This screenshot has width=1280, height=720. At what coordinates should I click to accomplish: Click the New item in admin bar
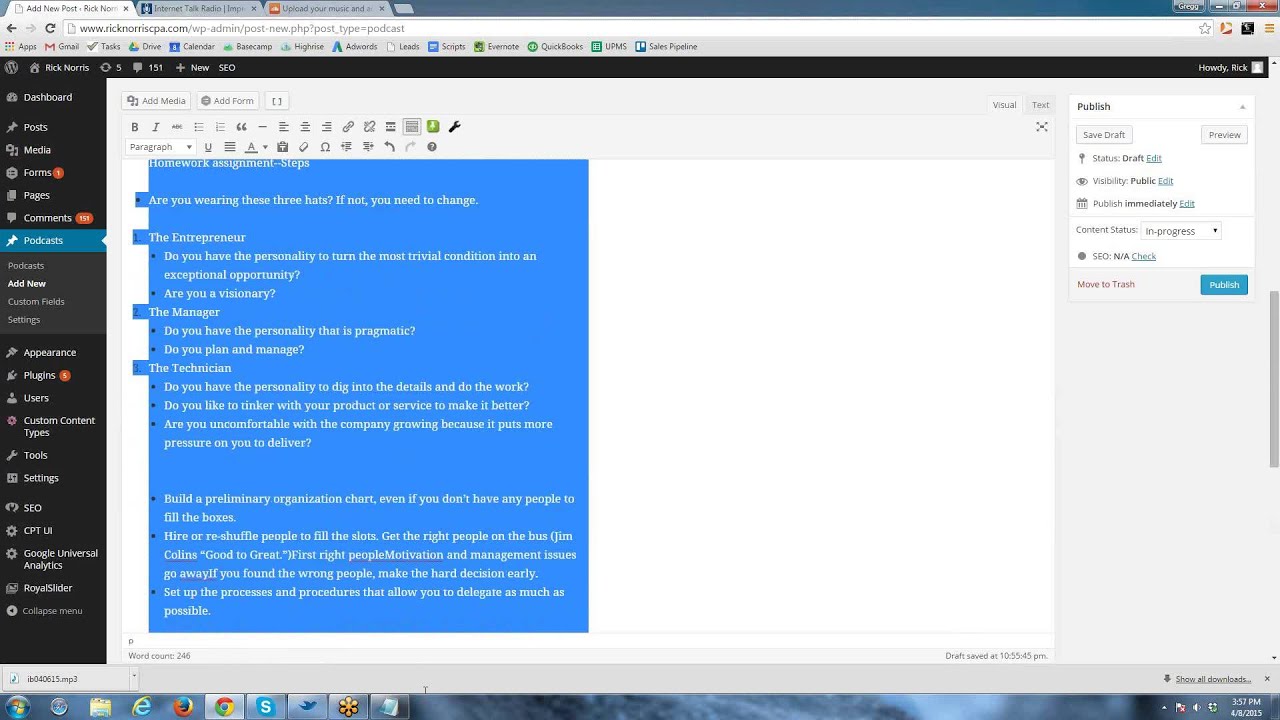point(192,67)
